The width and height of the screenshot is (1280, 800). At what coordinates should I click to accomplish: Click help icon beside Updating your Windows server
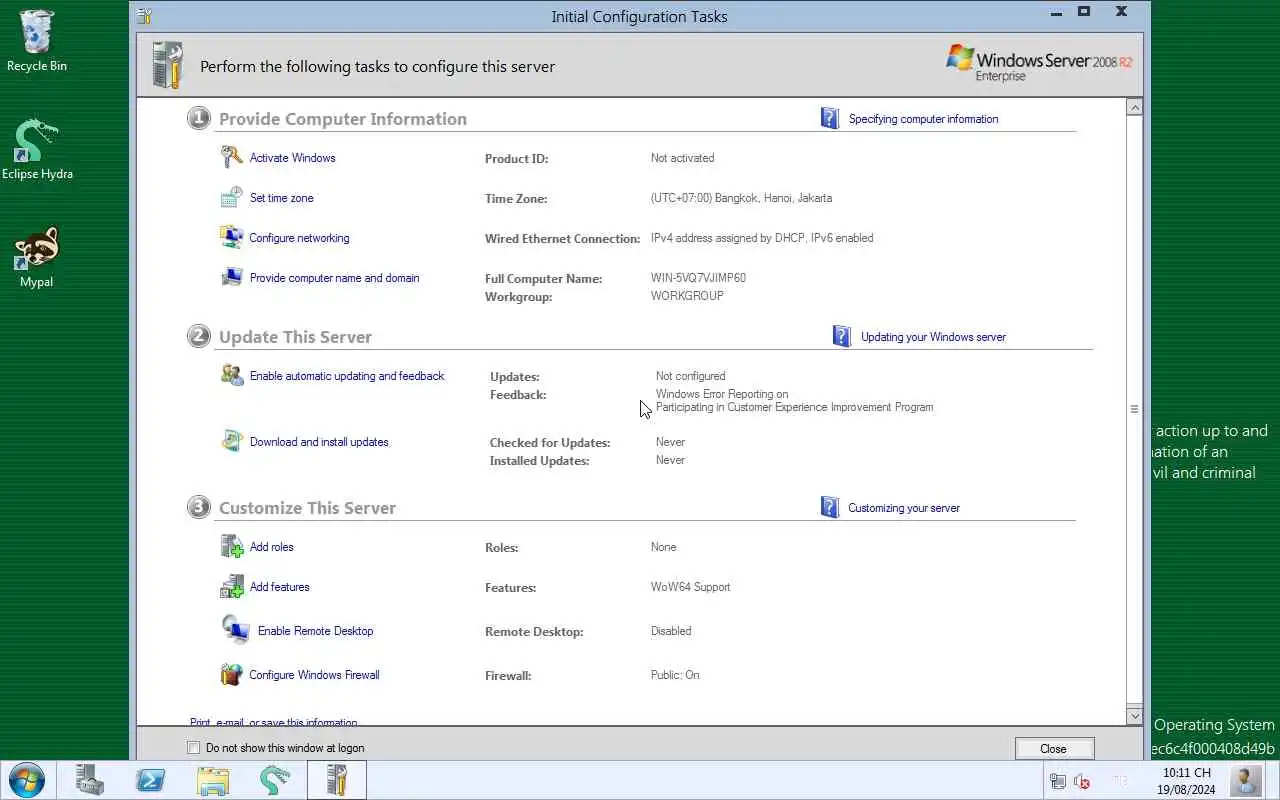(x=842, y=336)
